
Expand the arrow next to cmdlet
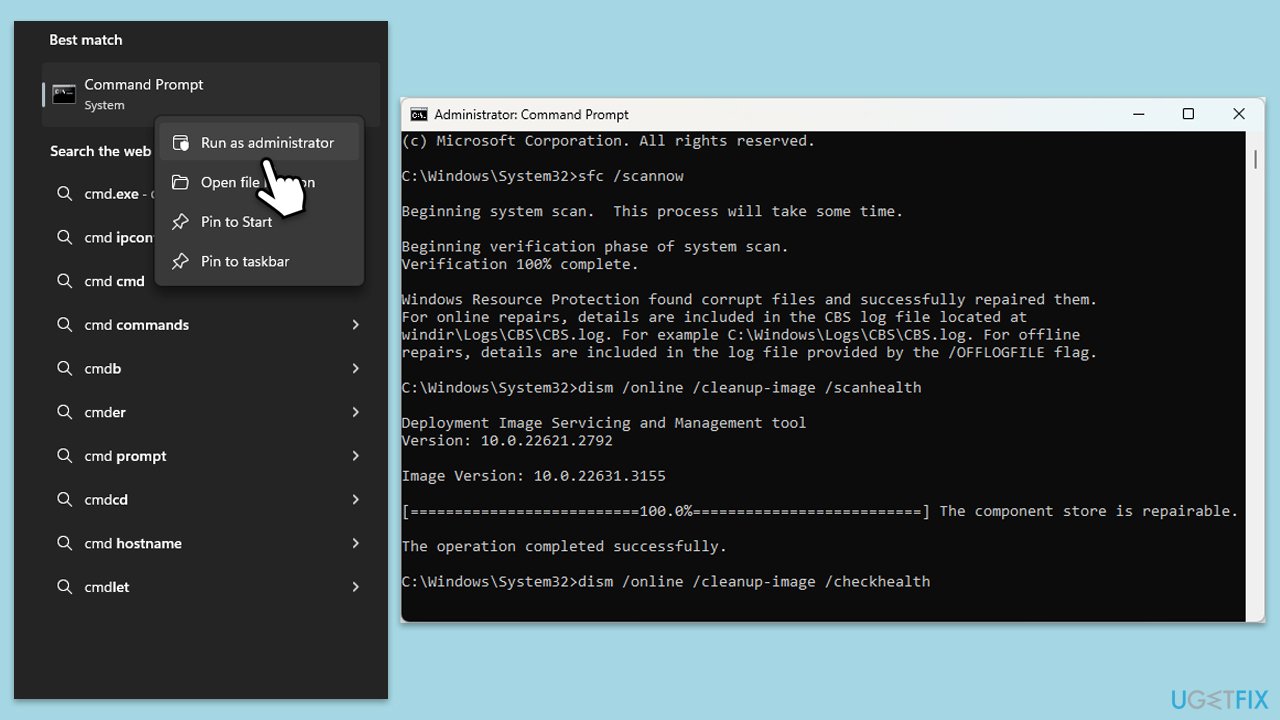(x=355, y=587)
